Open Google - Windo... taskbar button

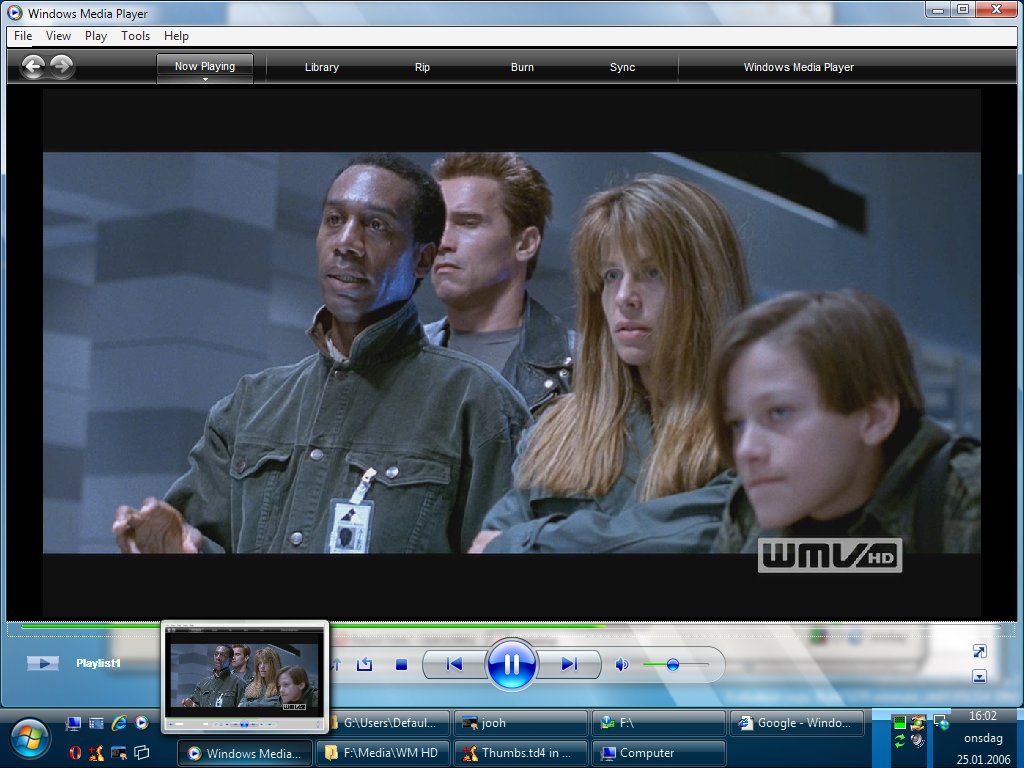(x=797, y=723)
